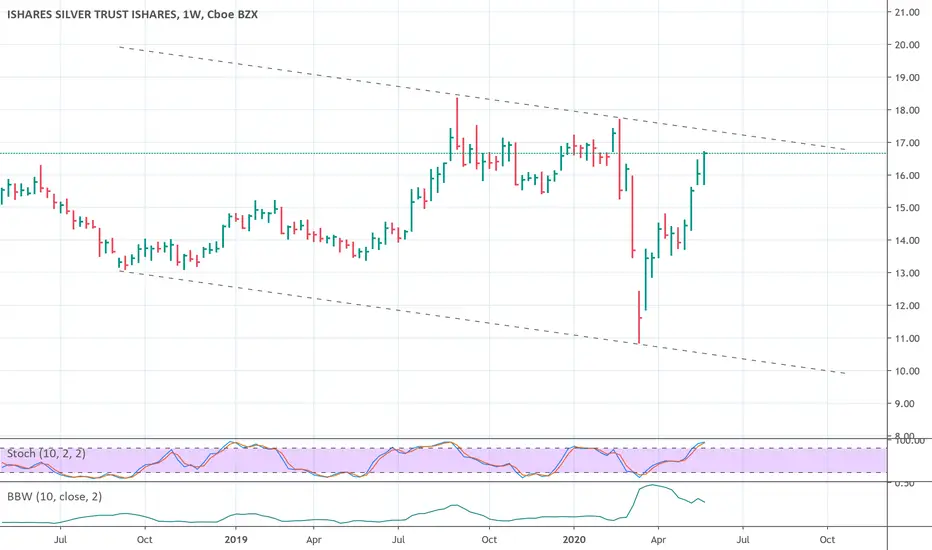
Task: Click the last Oct label on time axis
Action: pyautogui.click(x=827, y=540)
